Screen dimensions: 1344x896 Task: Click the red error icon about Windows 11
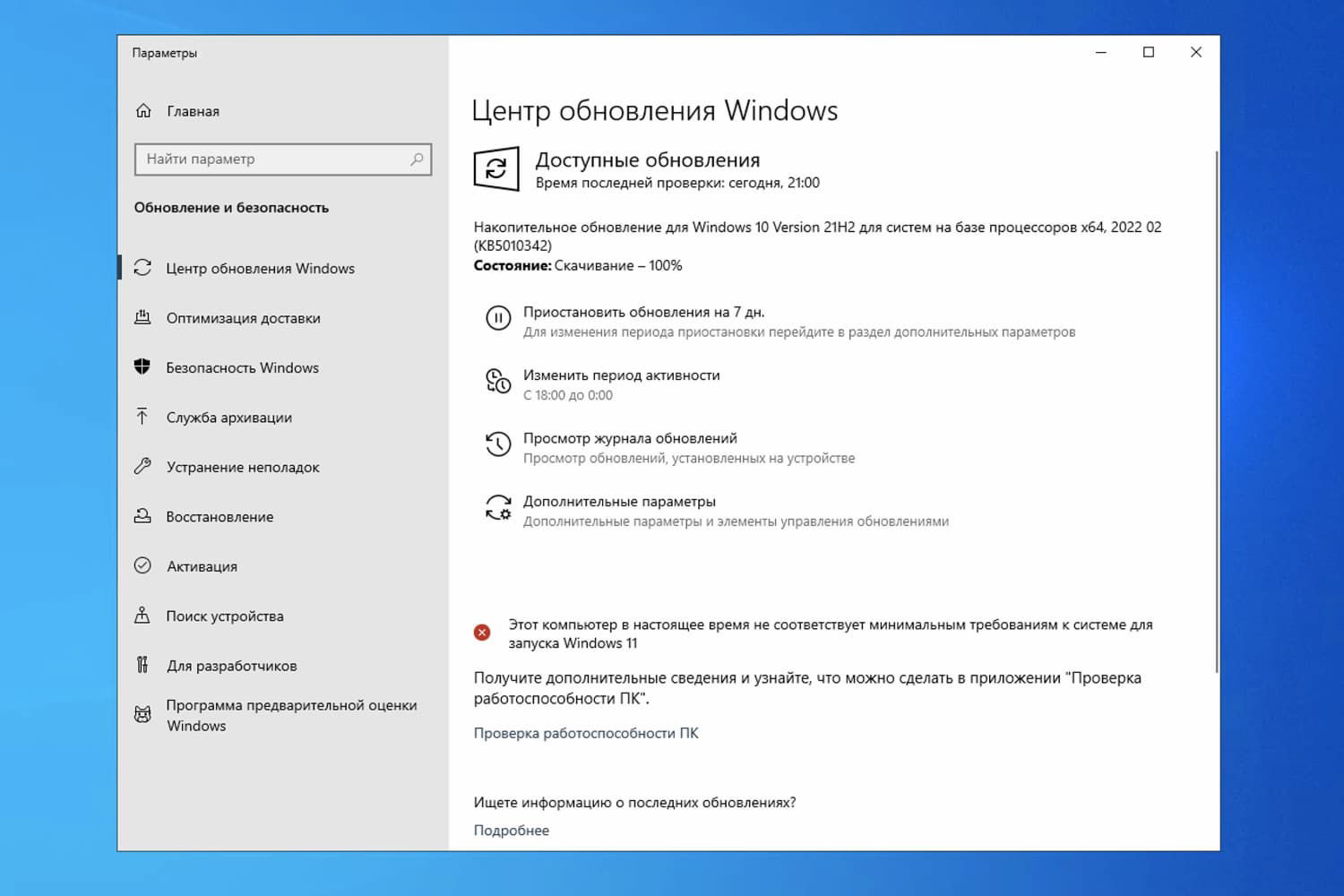tap(482, 632)
